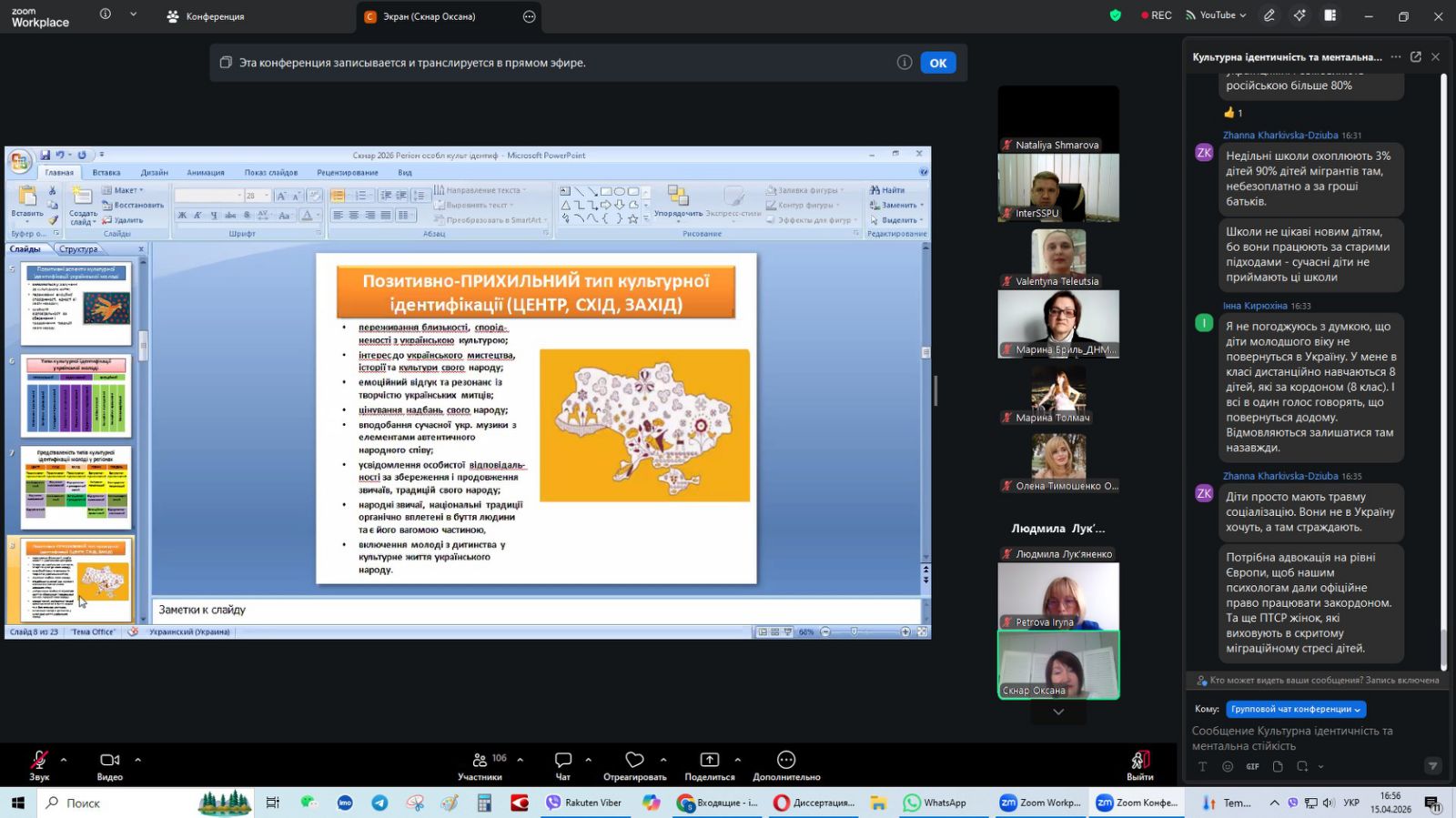
Task: Click the AI Companion sparkle icon
Action: click(x=1299, y=15)
